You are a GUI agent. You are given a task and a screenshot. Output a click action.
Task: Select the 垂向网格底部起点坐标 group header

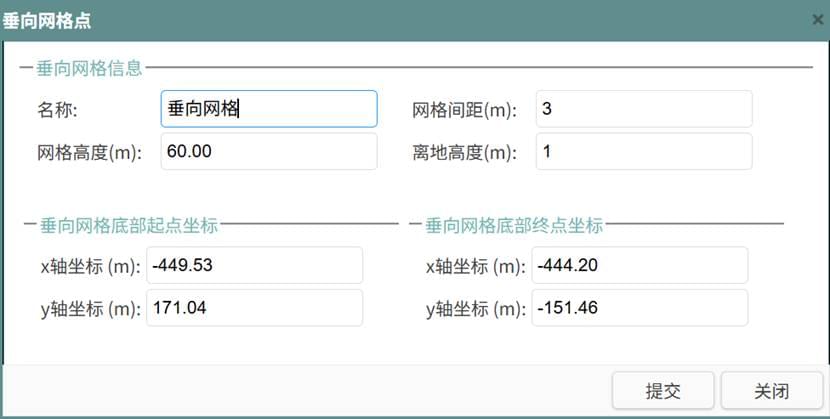[x=128, y=226]
